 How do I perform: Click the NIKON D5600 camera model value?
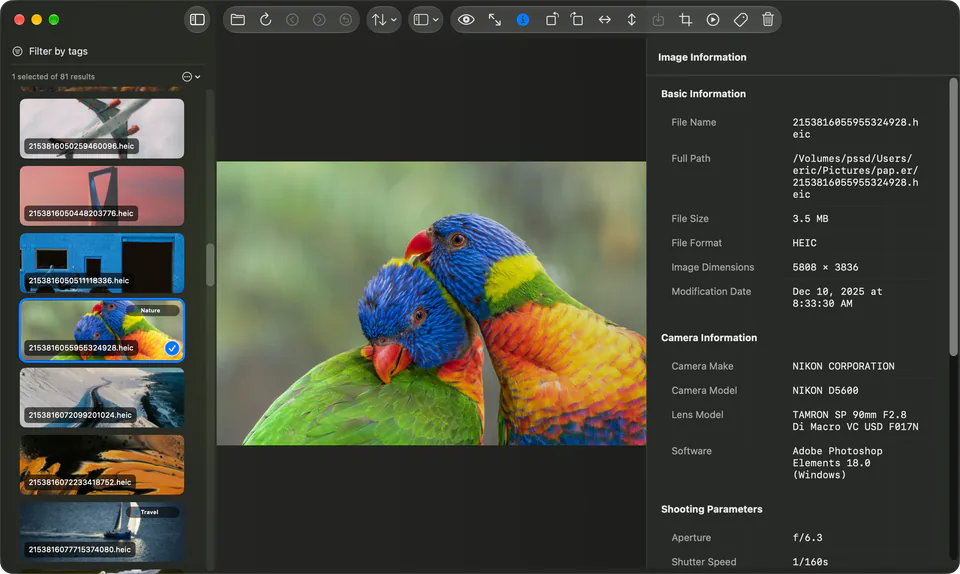pos(825,390)
